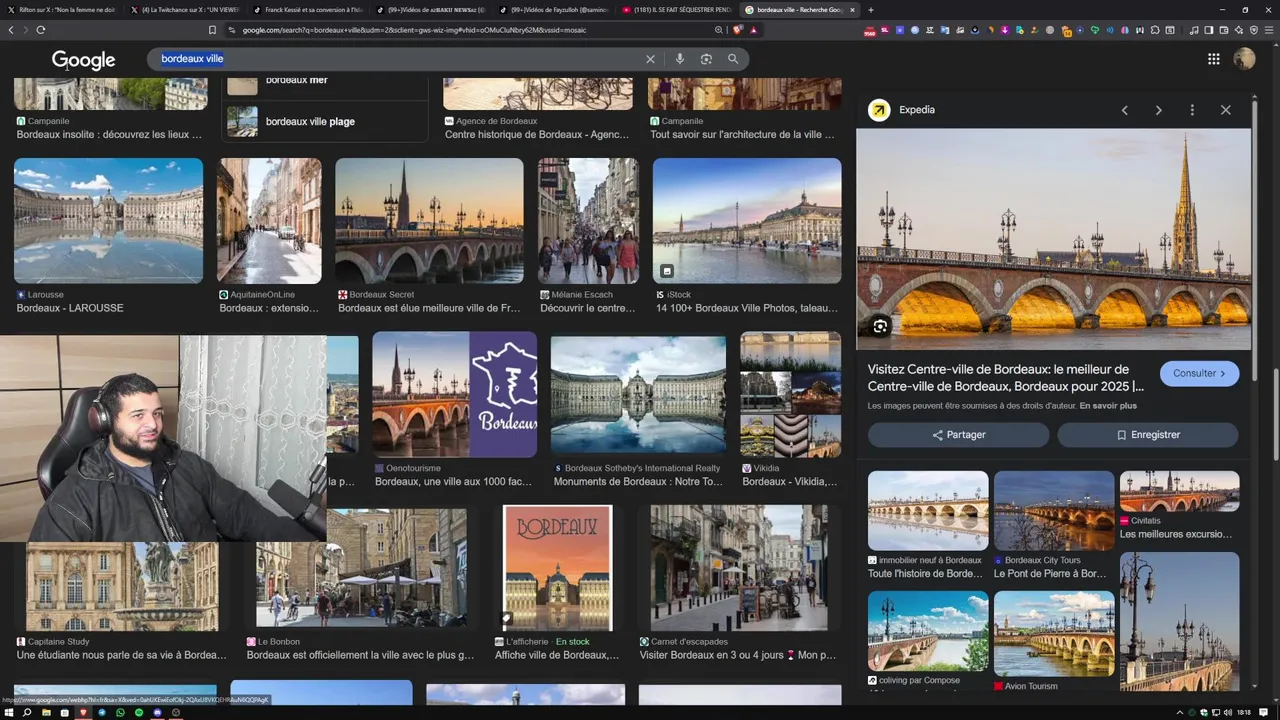Open the Larousse Bordeaux image result
The width and height of the screenshot is (1280, 720).
(x=108, y=221)
